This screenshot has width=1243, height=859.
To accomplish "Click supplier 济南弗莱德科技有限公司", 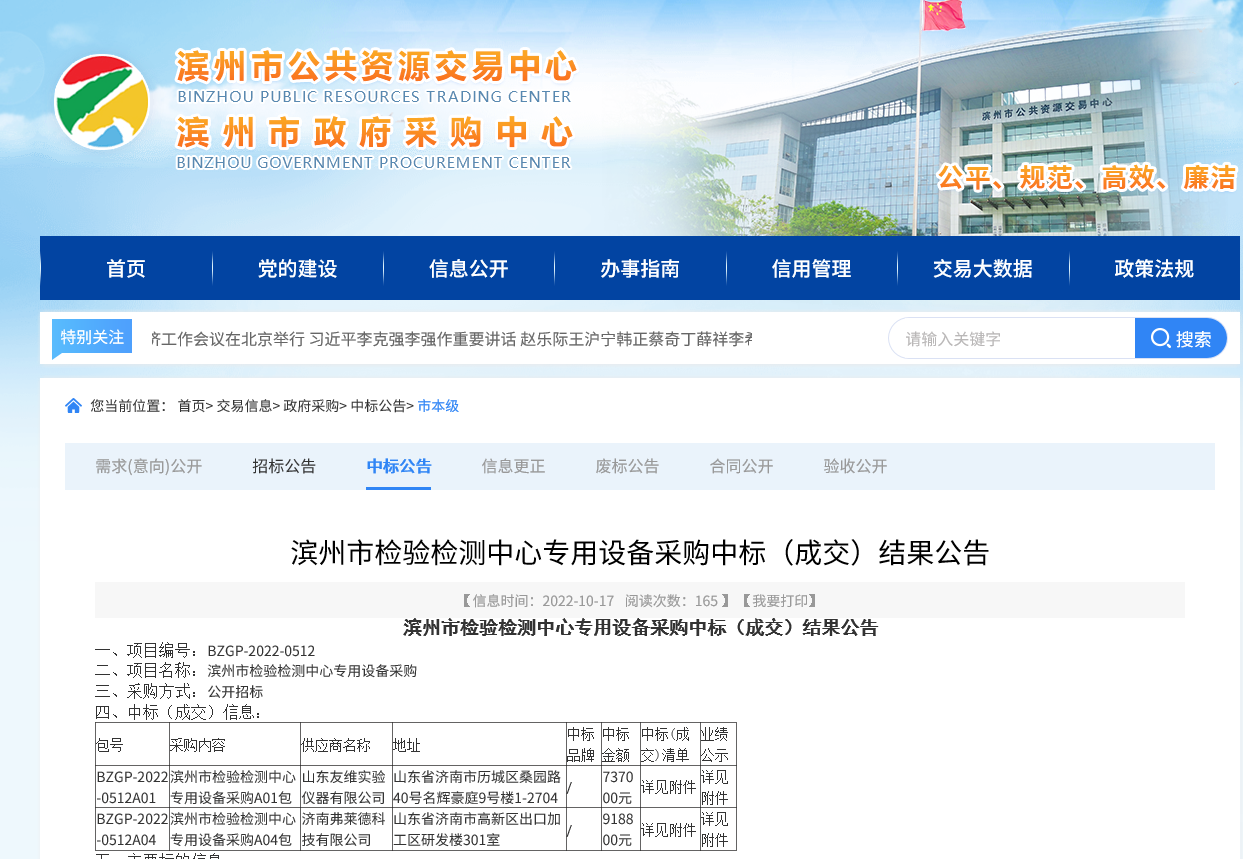I will [346, 829].
